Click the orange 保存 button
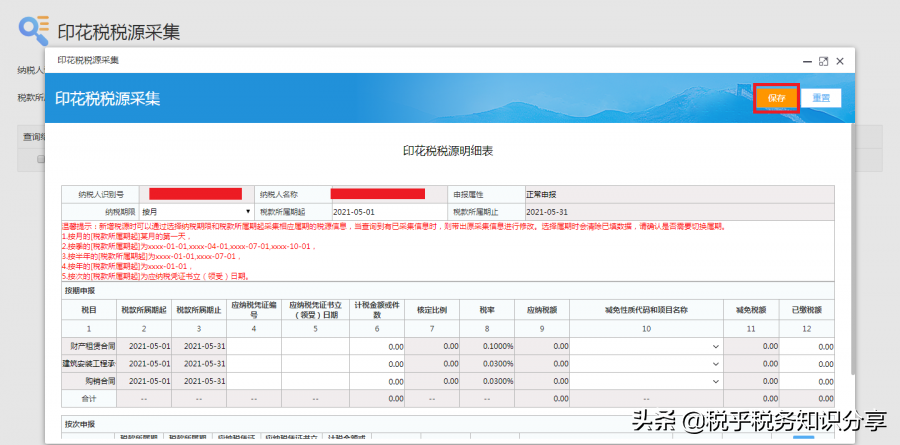The width and height of the screenshot is (900, 445). (x=777, y=98)
